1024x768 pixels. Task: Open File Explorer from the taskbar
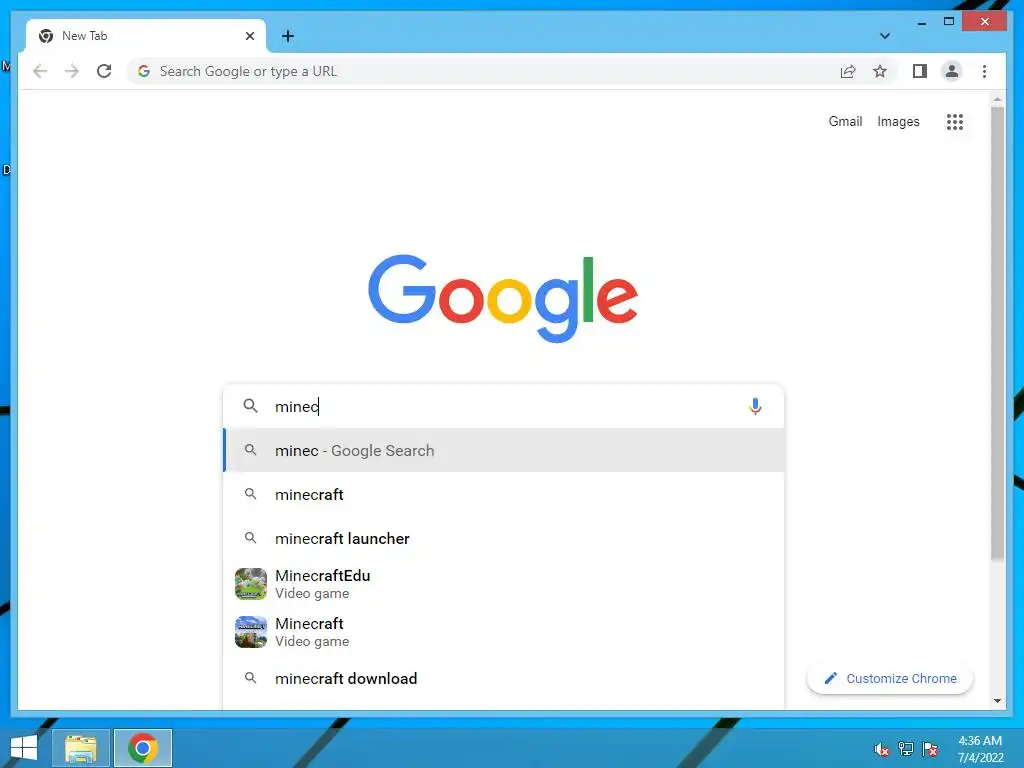point(81,748)
